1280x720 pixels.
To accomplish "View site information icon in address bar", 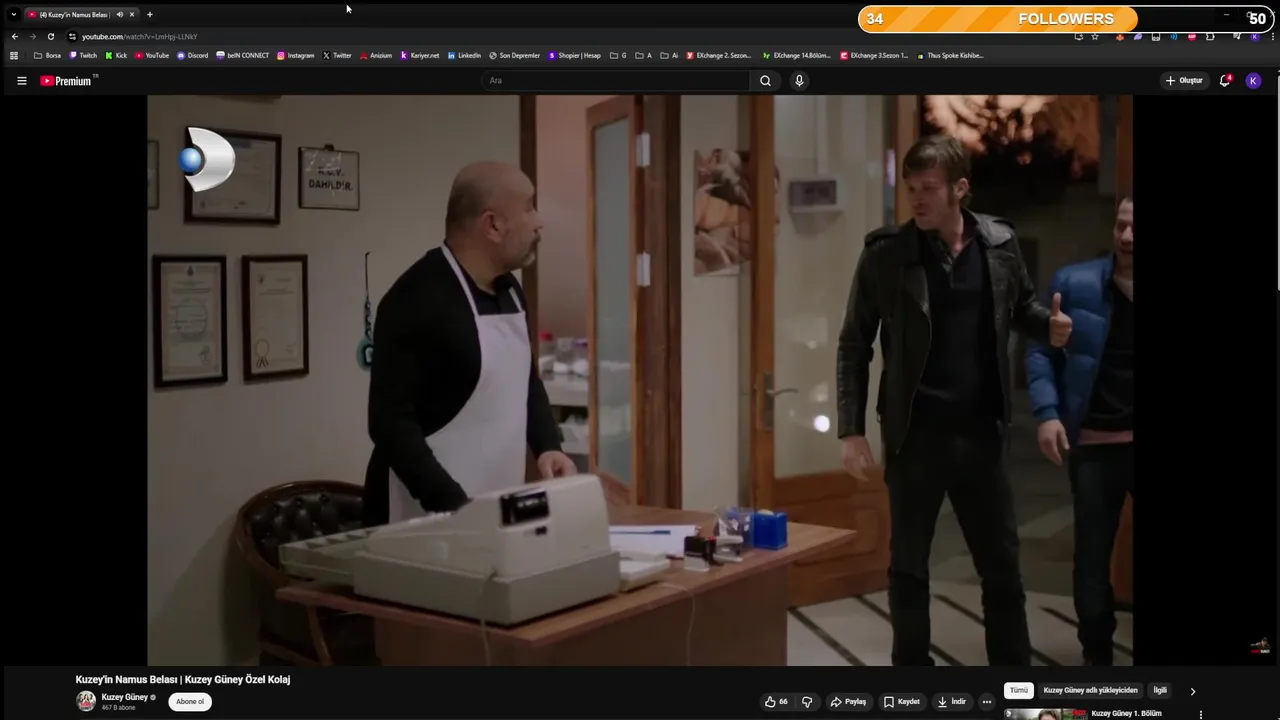I will pyautogui.click(x=72, y=36).
